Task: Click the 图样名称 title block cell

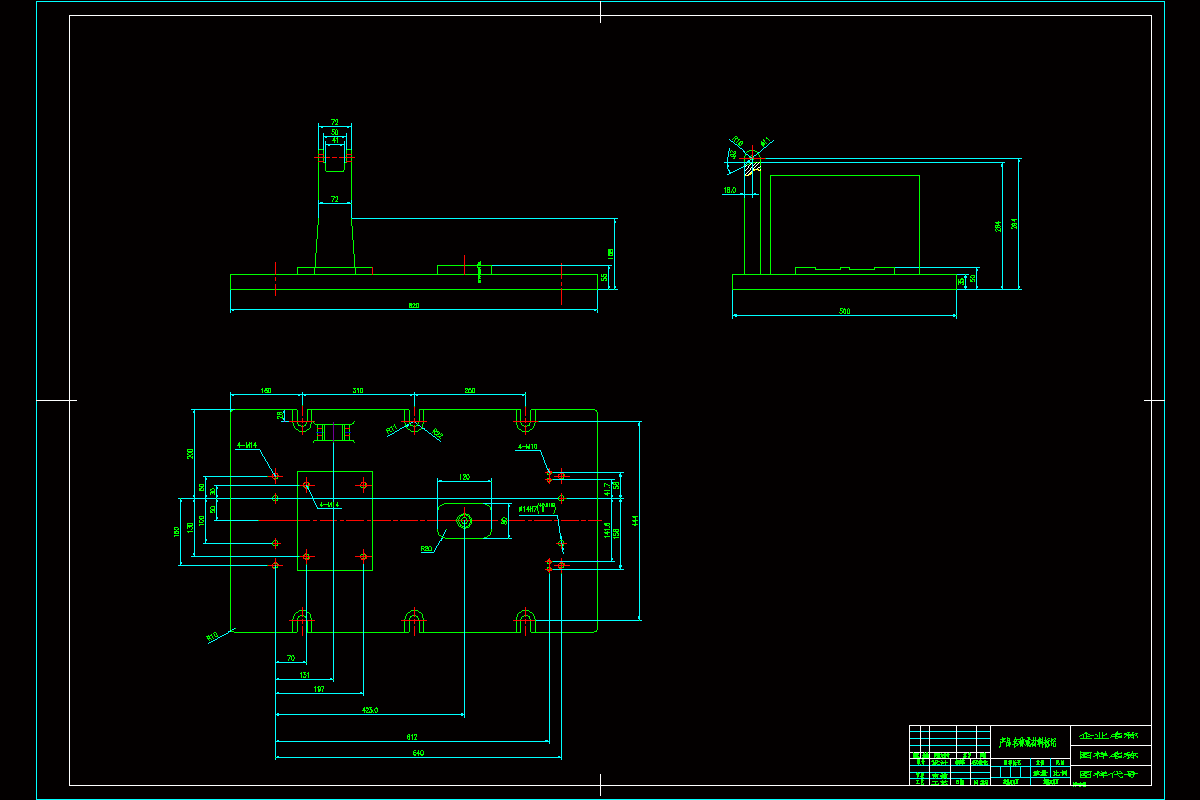Action: 1111,755
